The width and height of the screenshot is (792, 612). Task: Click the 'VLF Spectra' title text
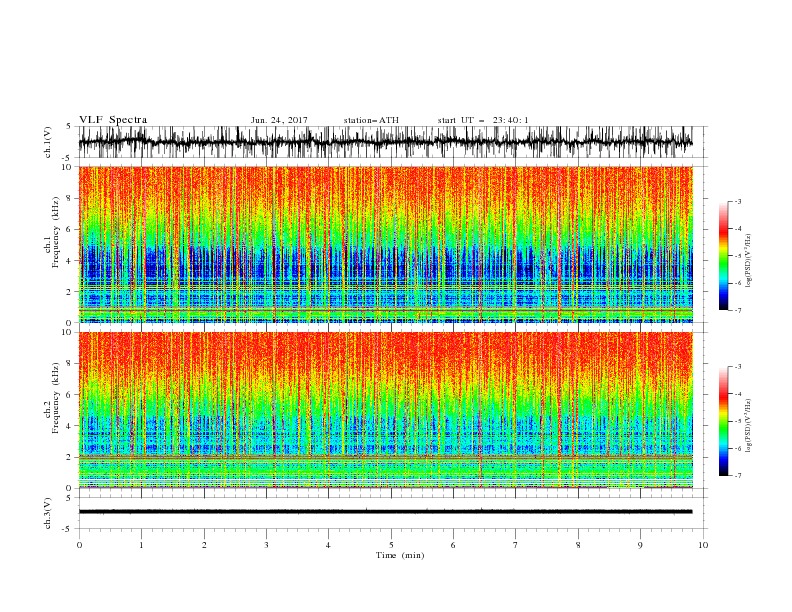pos(113,120)
